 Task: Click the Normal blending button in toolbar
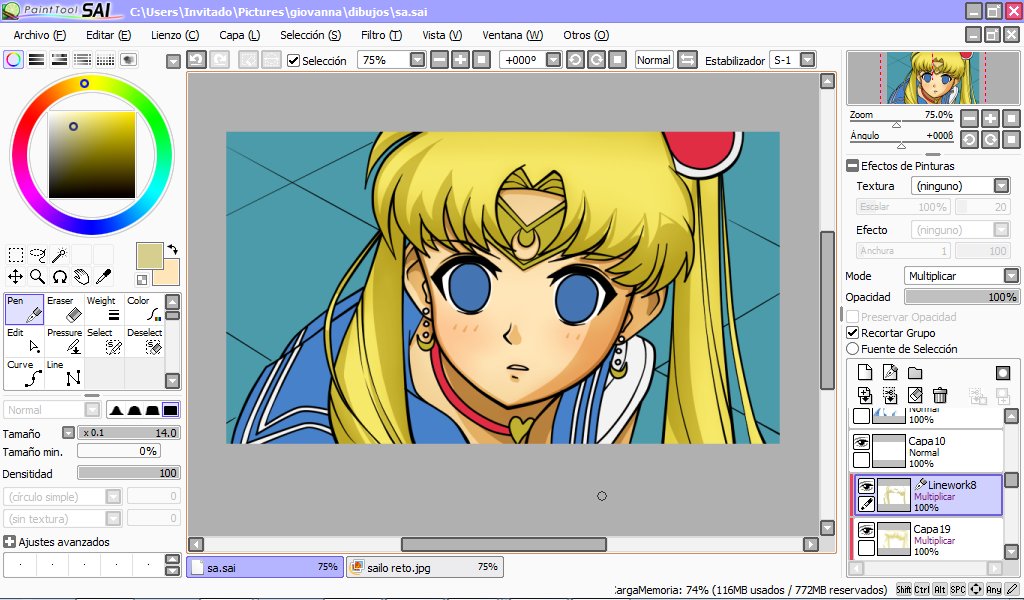(x=654, y=60)
